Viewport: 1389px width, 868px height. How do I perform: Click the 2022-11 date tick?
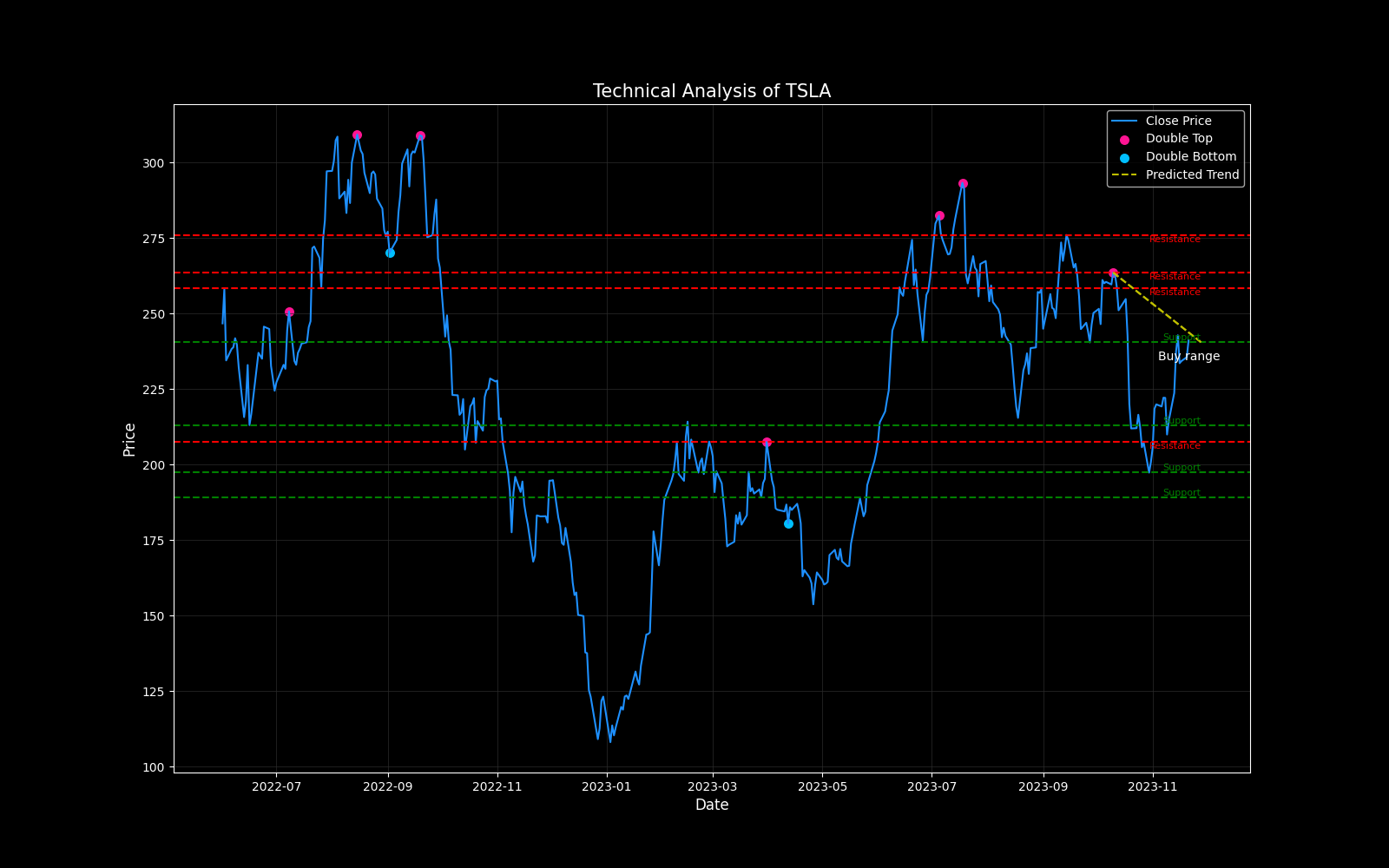click(497, 787)
